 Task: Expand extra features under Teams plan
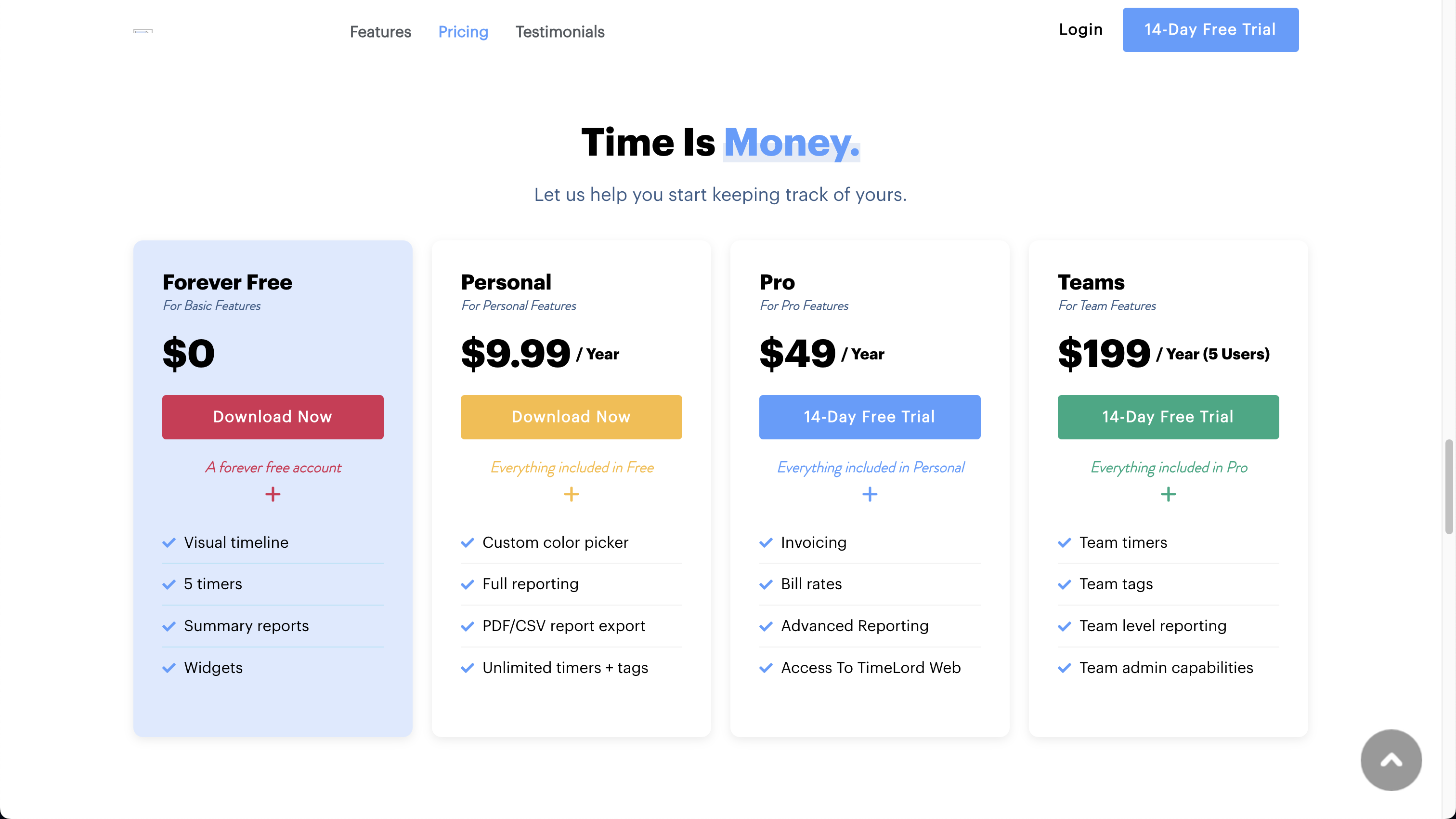tap(1168, 494)
